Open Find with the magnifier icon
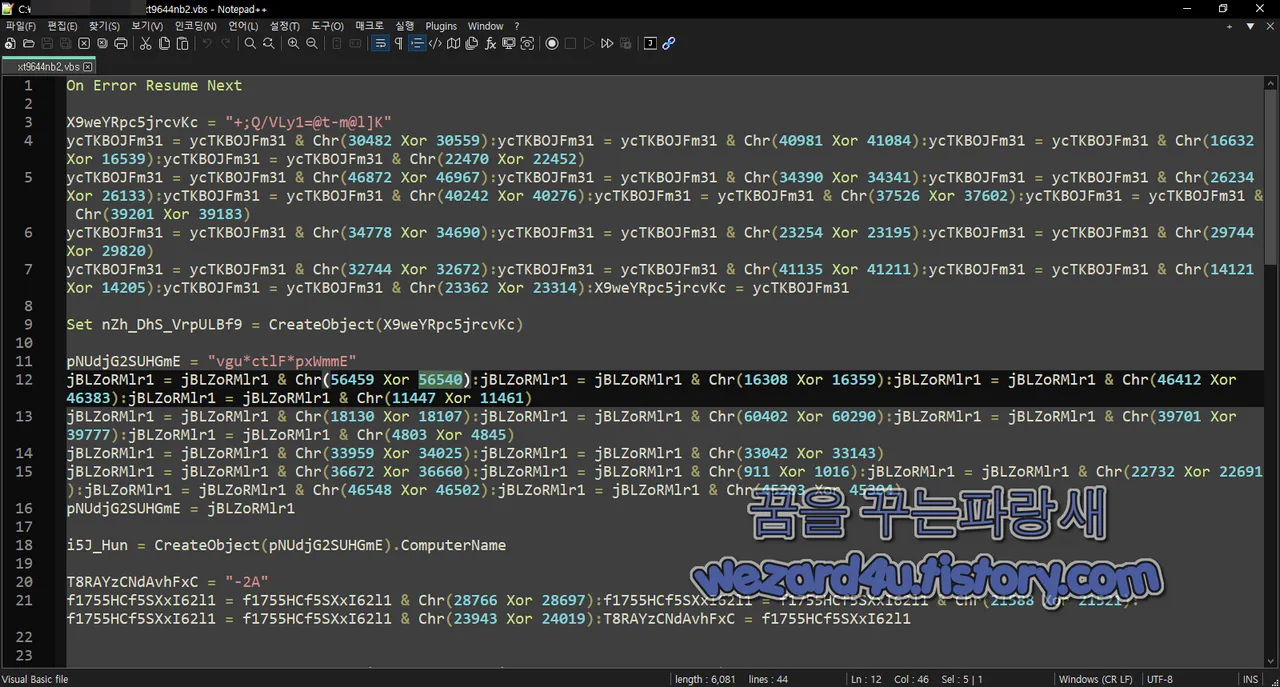Screen dimensions: 1280x687 point(250,44)
